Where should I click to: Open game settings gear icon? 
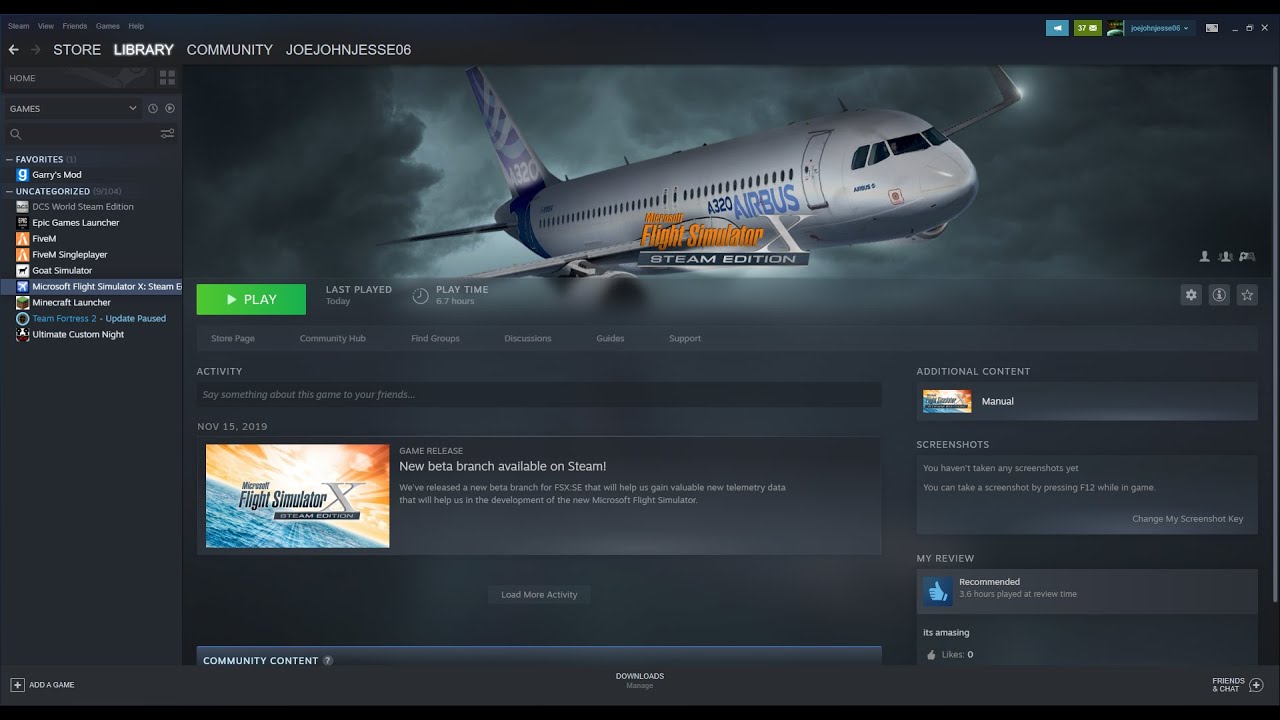click(x=1191, y=295)
